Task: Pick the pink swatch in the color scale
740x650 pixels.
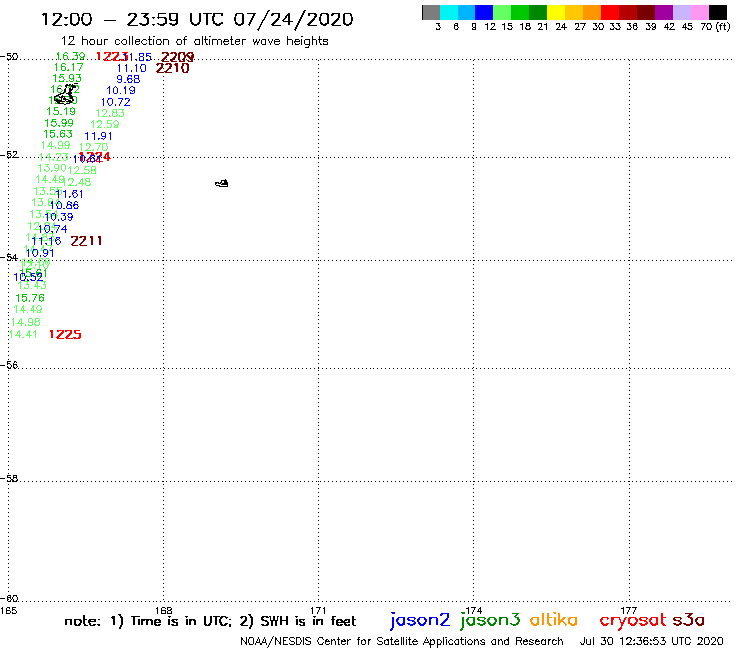Action: (x=699, y=12)
